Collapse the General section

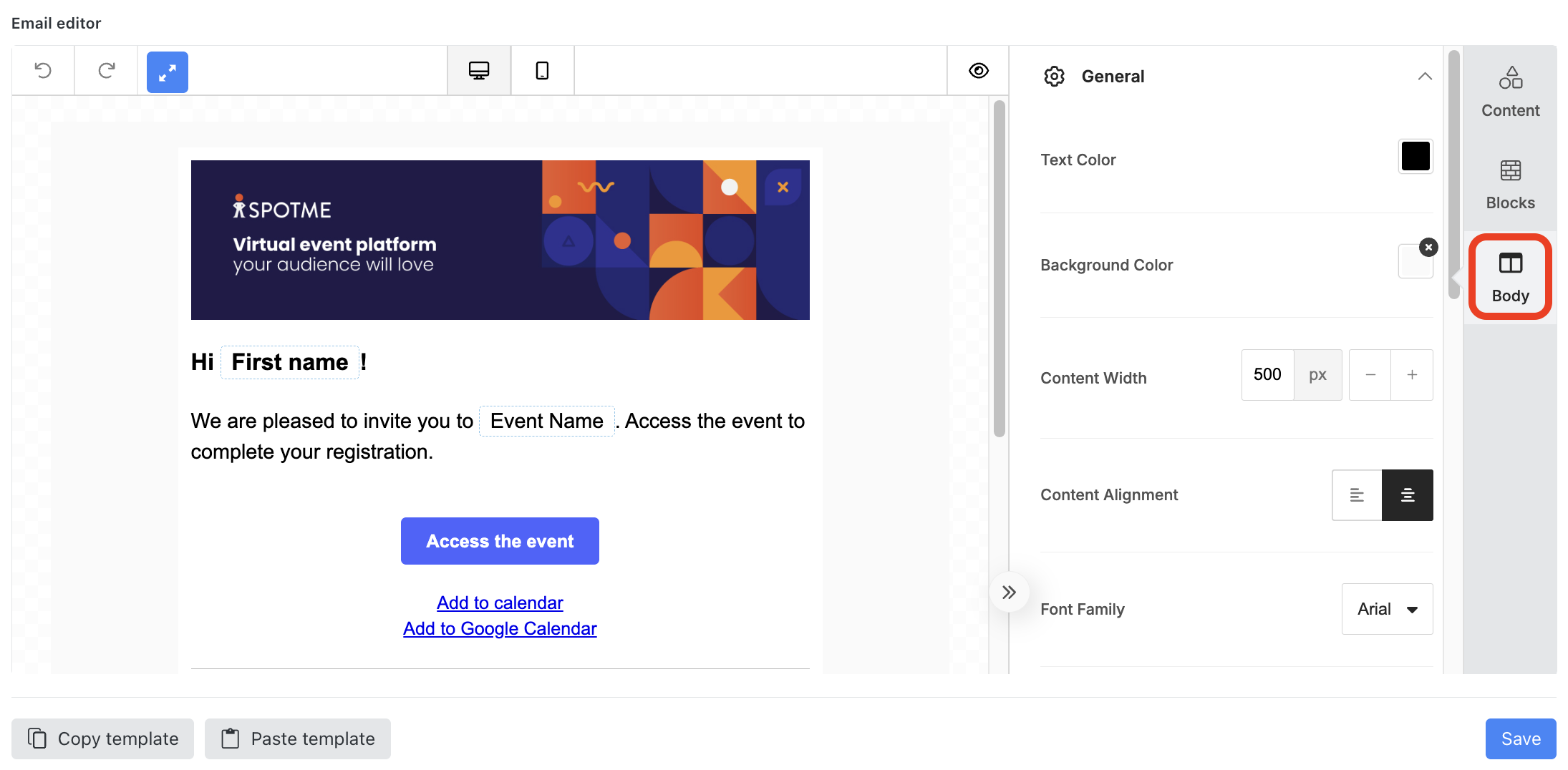point(1424,76)
